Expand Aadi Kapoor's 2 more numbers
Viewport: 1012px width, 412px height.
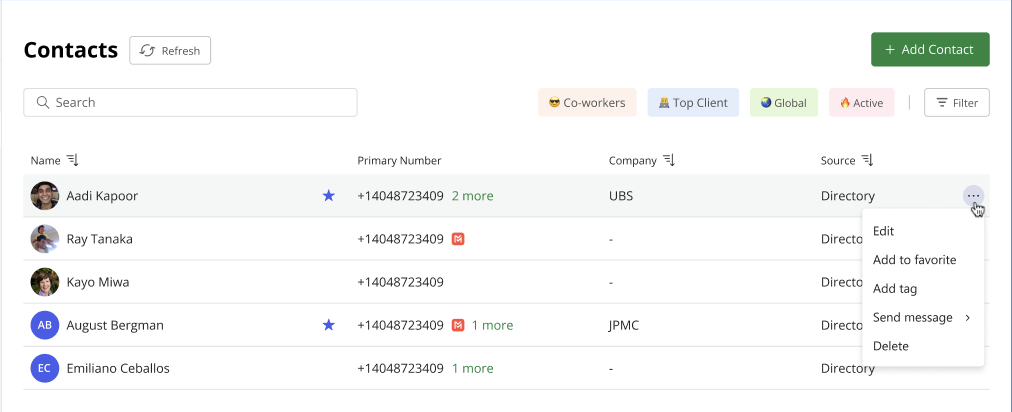coord(472,196)
